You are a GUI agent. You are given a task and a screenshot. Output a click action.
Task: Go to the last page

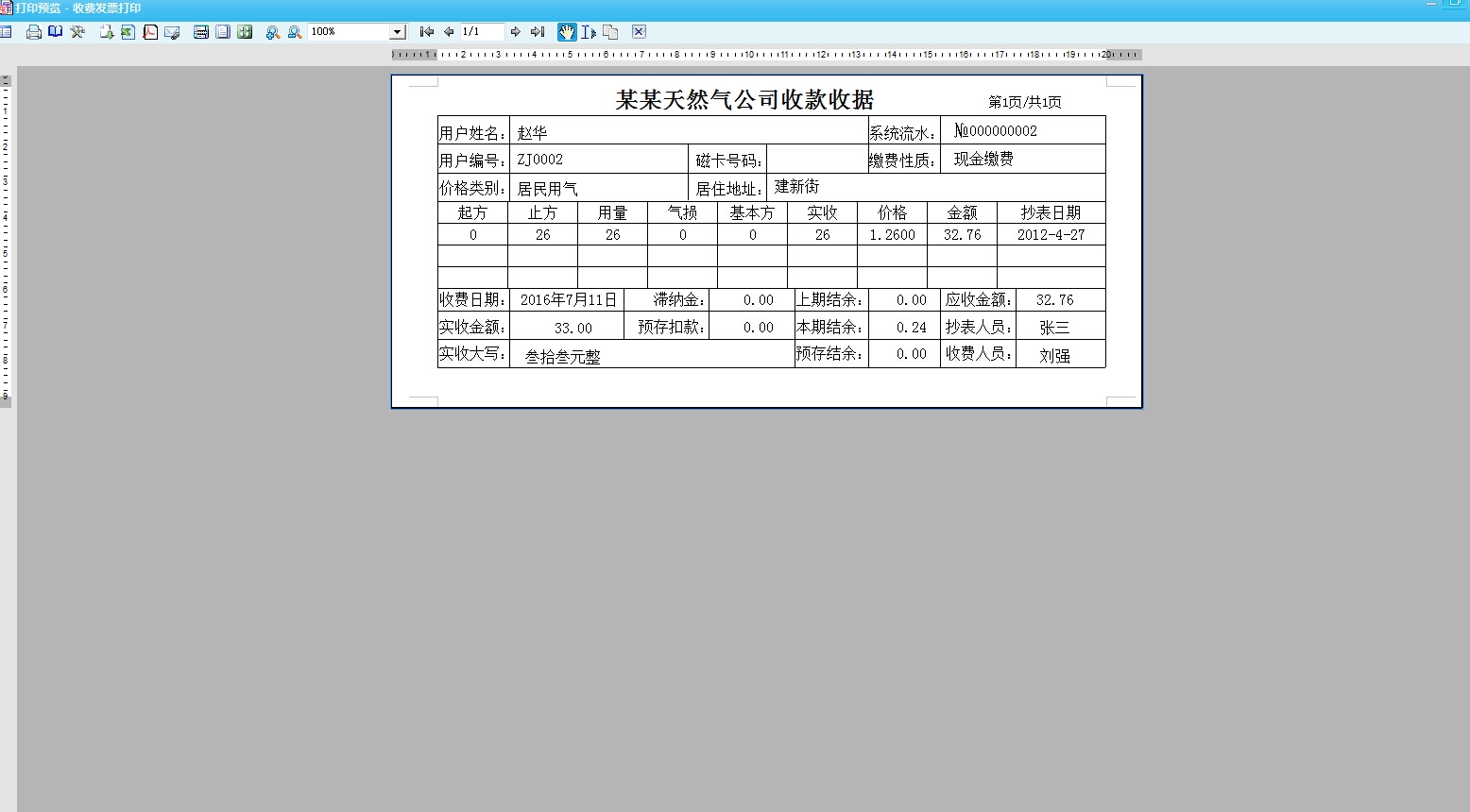coord(538,32)
